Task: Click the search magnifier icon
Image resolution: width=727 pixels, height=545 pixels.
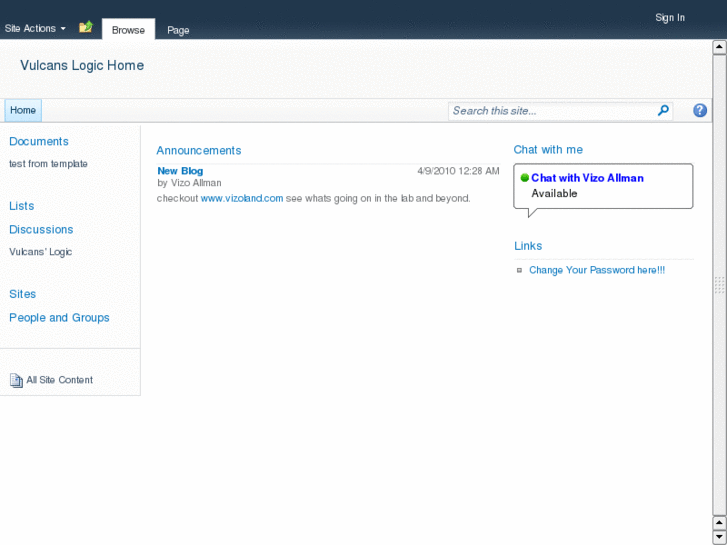Action: point(663,110)
